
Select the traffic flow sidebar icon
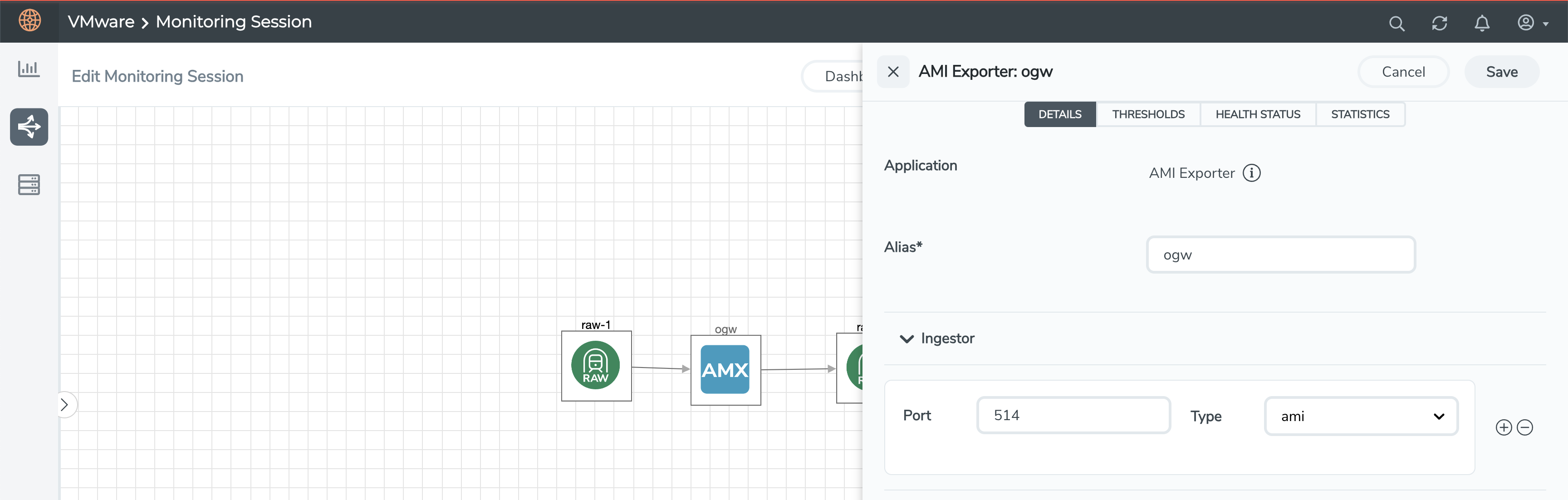click(29, 127)
